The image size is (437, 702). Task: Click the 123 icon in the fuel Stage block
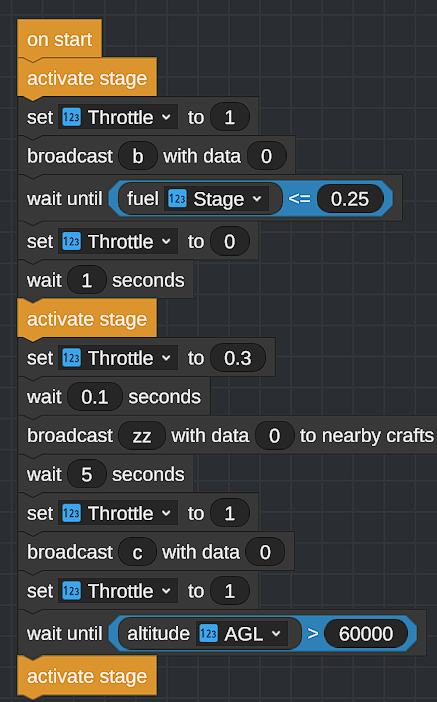[177, 199]
